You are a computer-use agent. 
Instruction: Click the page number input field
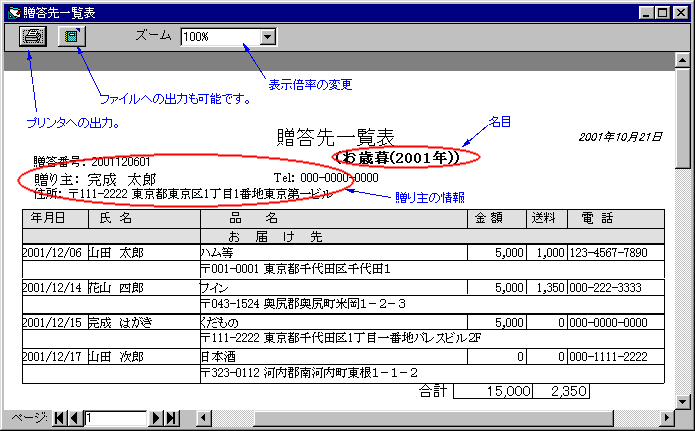116,418
